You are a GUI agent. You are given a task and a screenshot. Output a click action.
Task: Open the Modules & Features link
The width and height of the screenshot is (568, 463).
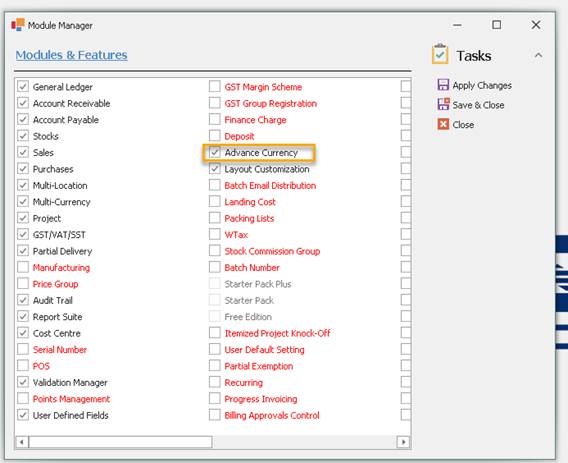[71, 55]
